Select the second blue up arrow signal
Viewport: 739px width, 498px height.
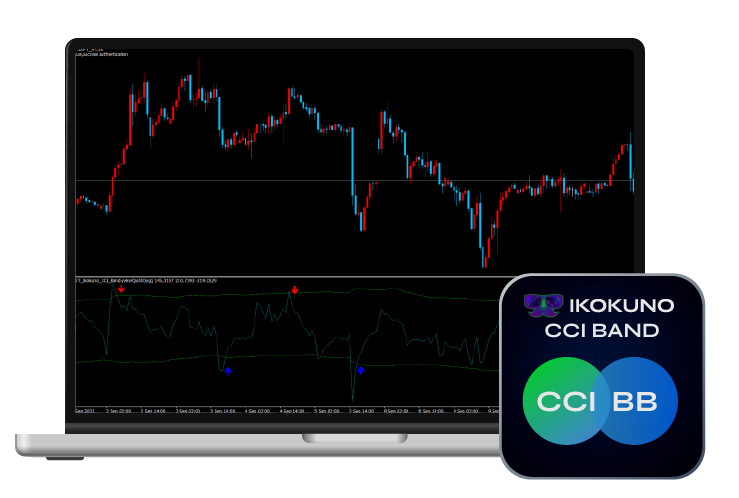point(361,371)
